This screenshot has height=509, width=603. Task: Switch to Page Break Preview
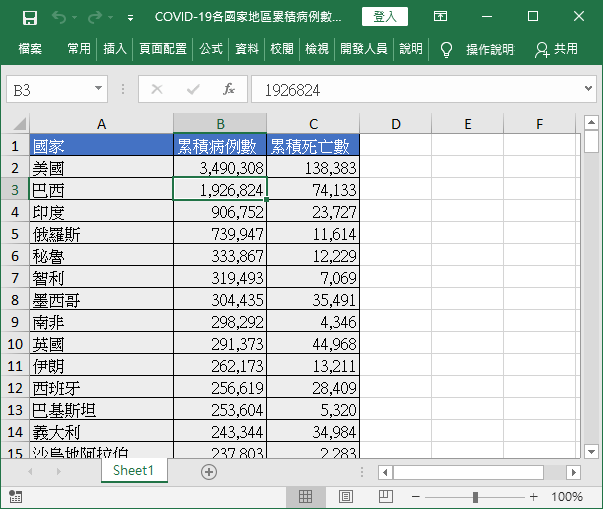tap(386, 497)
